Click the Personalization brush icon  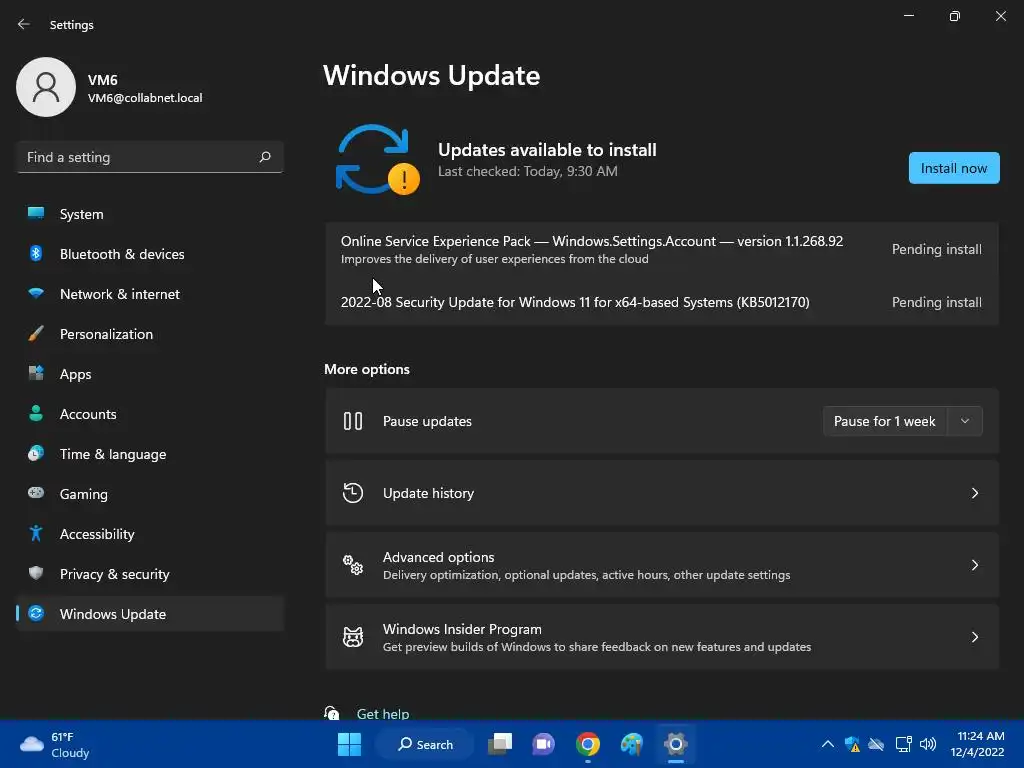click(36, 334)
